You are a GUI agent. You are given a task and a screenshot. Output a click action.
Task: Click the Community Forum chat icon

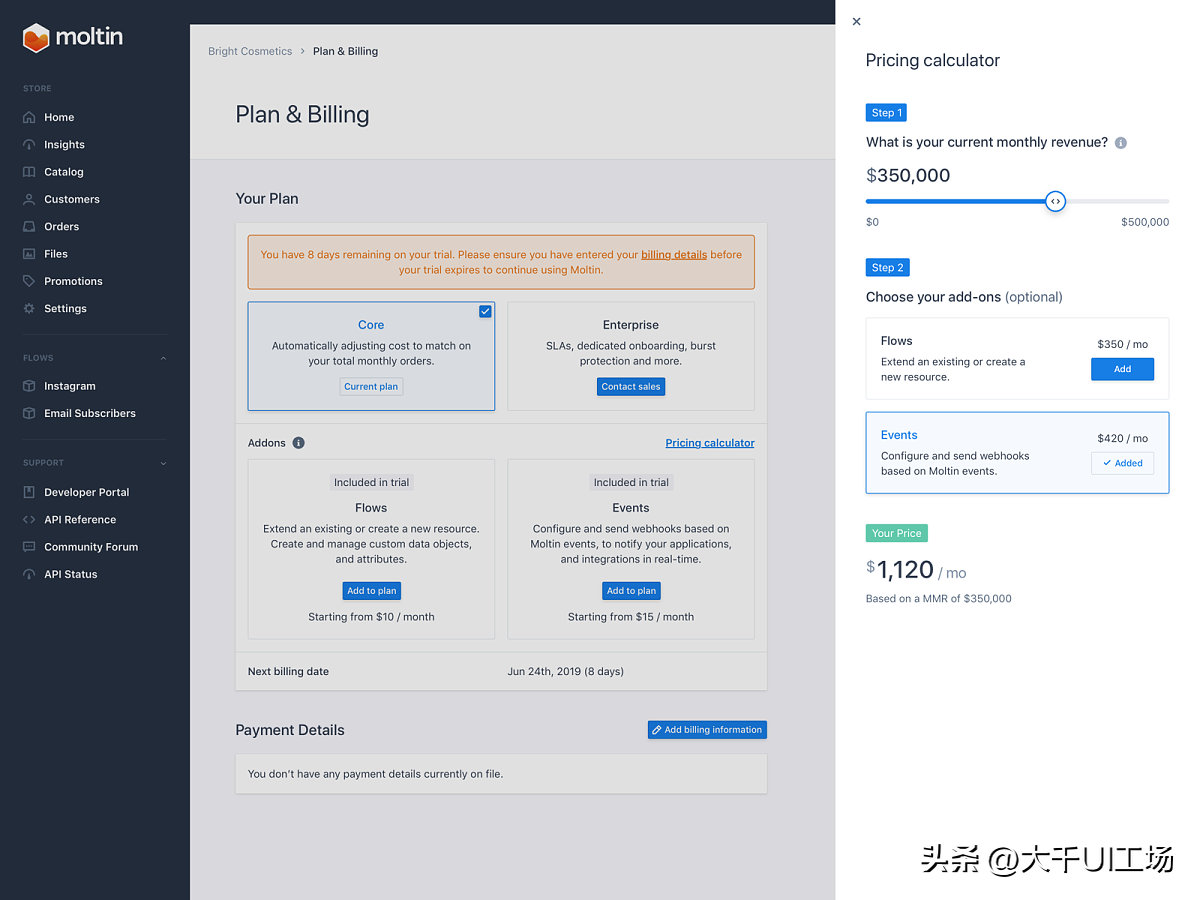[29, 547]
